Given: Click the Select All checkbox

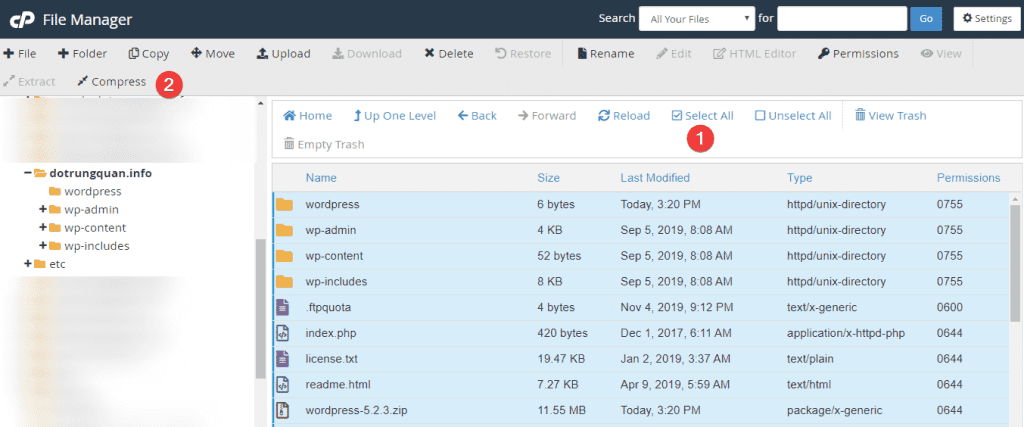Looking at the screenshot, I should (x=677, y=116).
